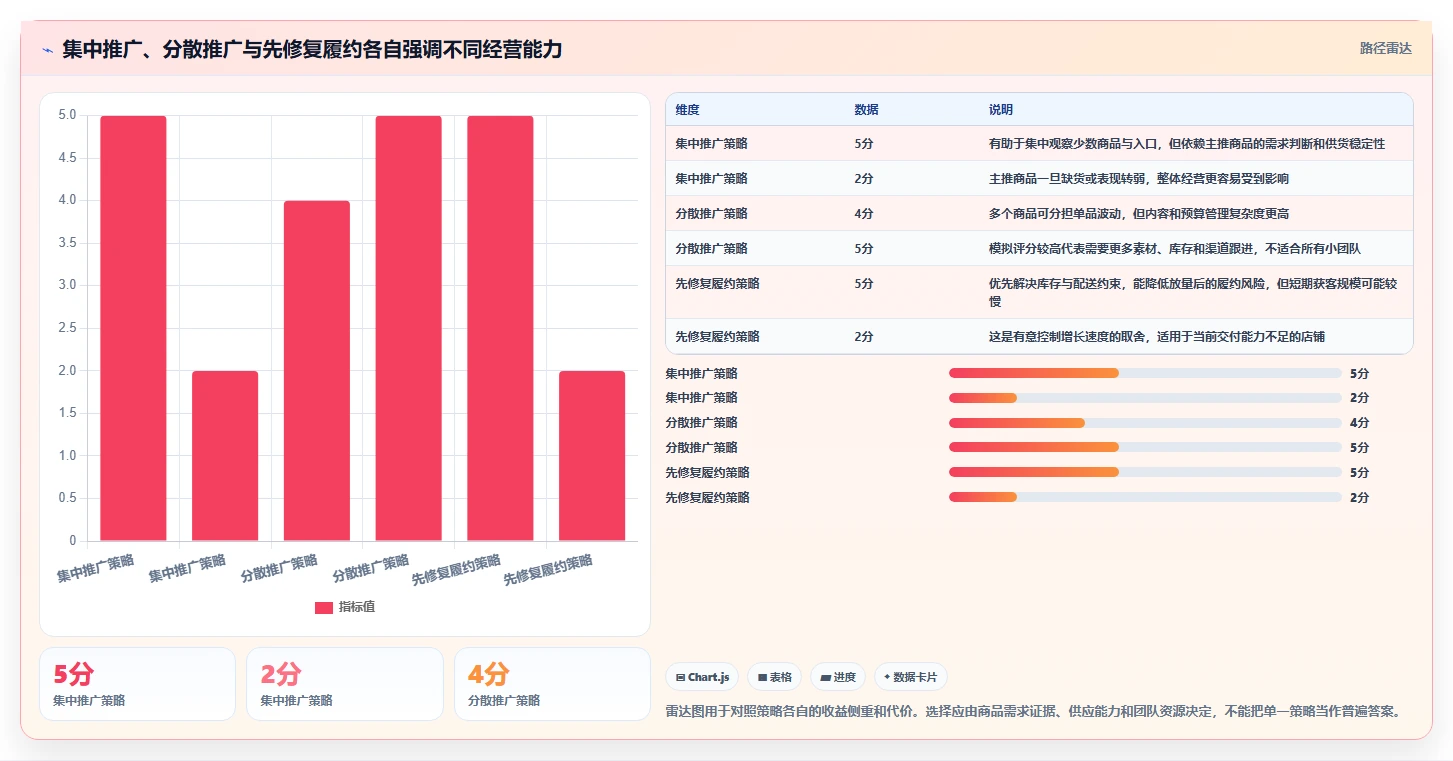Select the 4分 cell in 分散推广策略 table row
Viewport: 1453px width, 761px height.
click(864, 214)
